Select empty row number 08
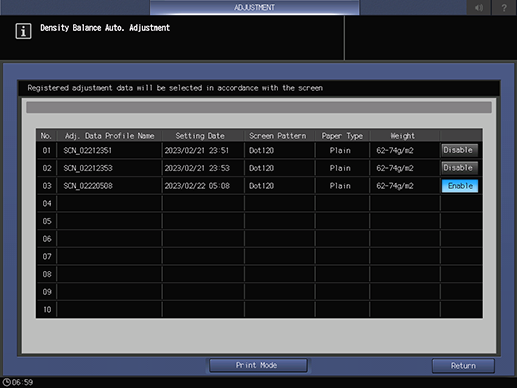Image resolution: width=517 pixels, height=388 pixels. [47, 274]
